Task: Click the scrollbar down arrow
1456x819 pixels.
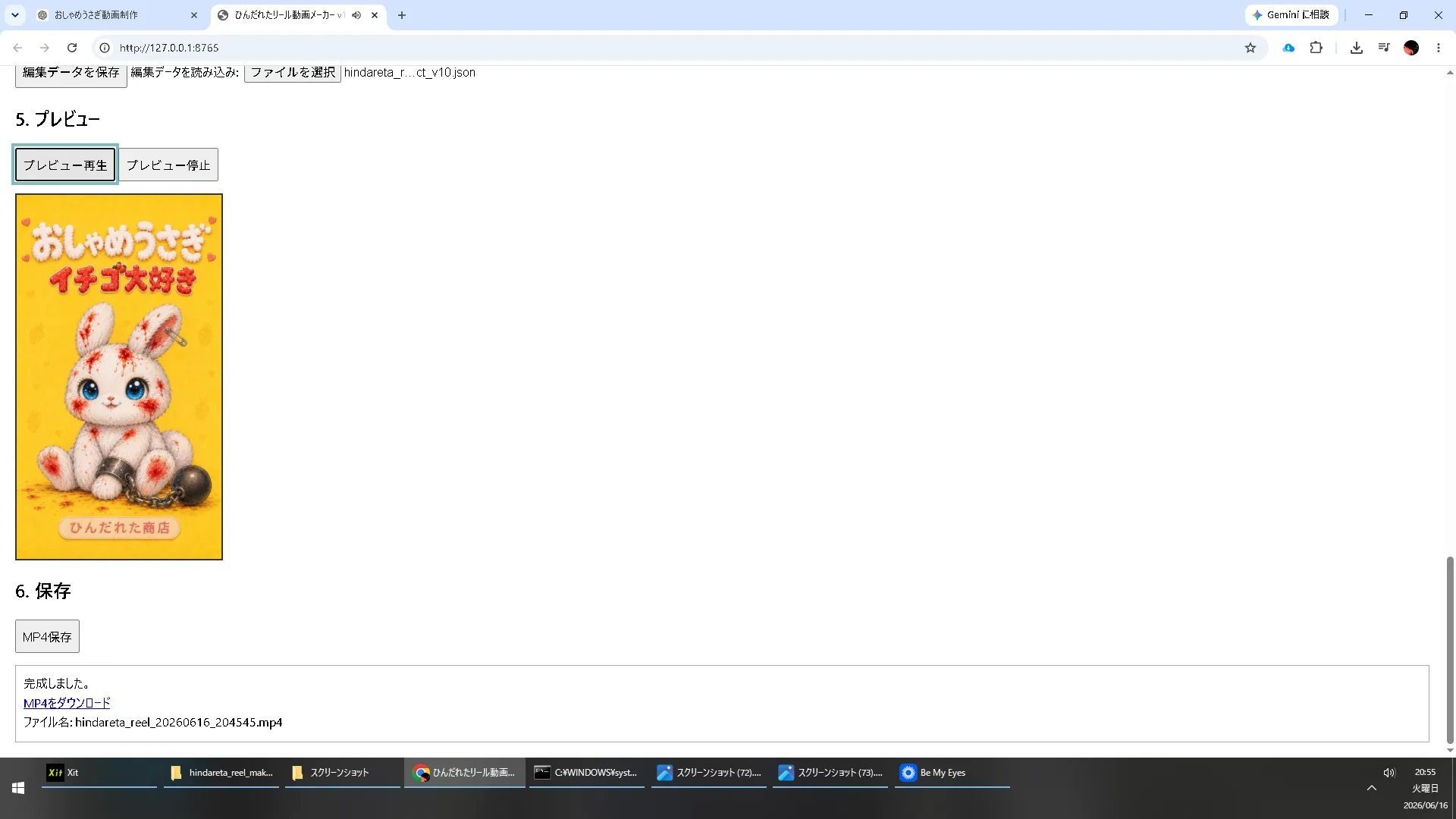Action: click(1450, 751)
